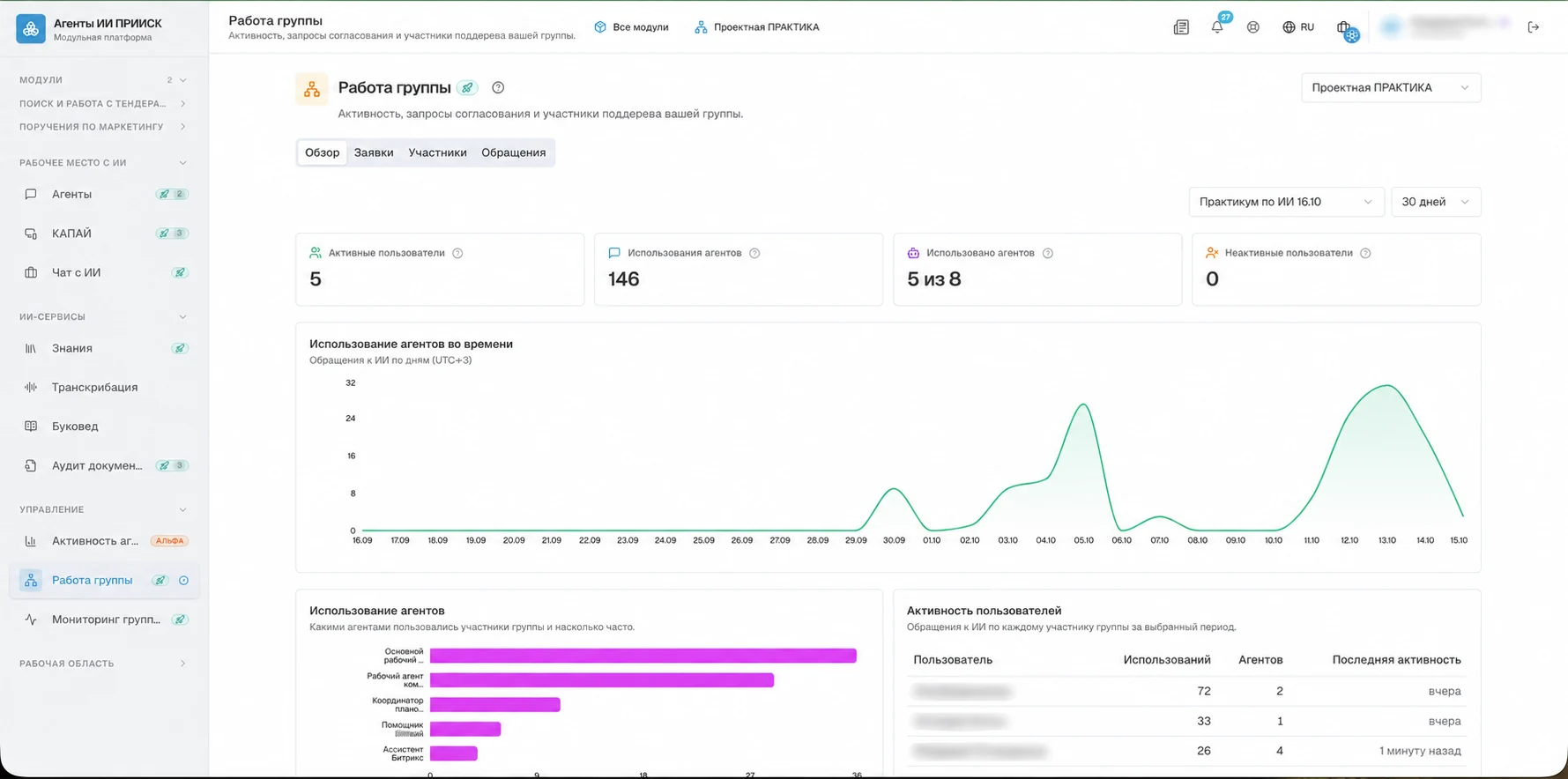Click info icon beside Активные пользователи
This screenshot has width=1568, height=779.
tap(457, 253)
